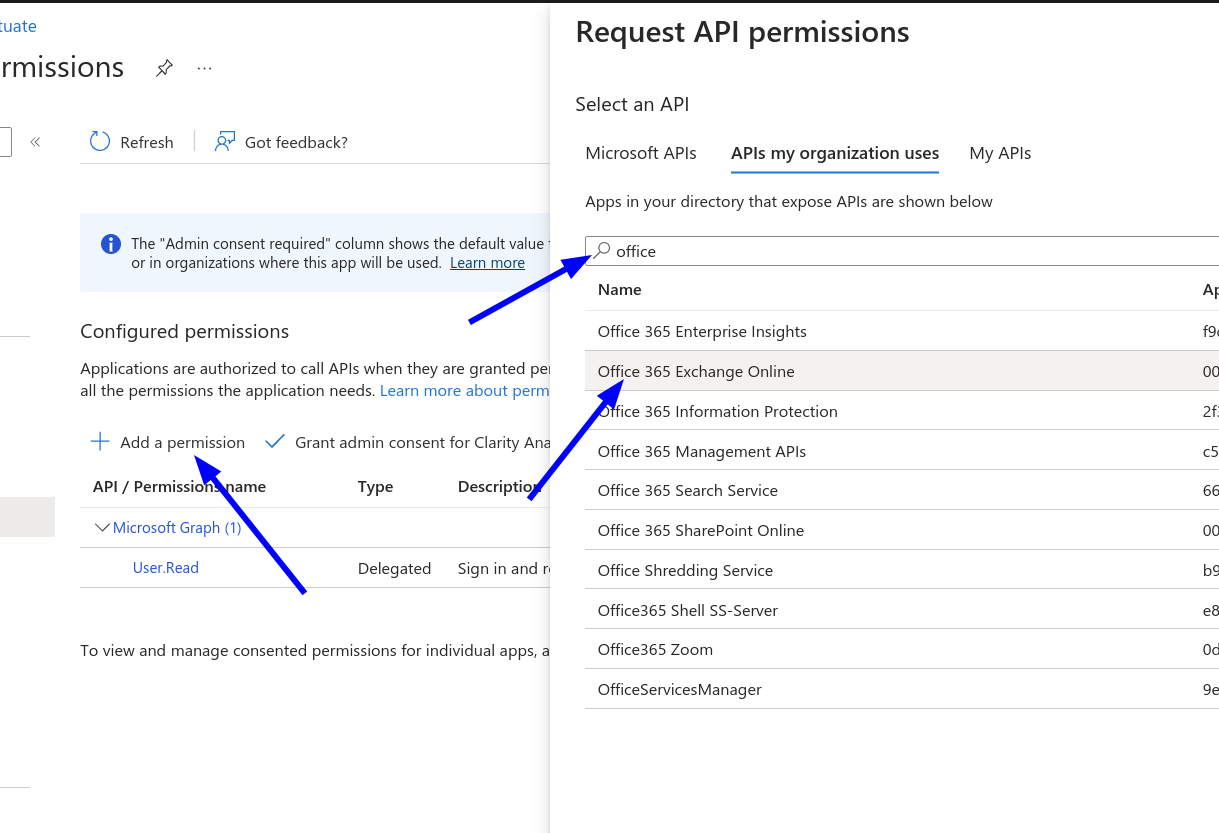Viewport: 1219px width, 833px height.
Task: Select the APIs my organization uses tab
Action: click(835, 153)
